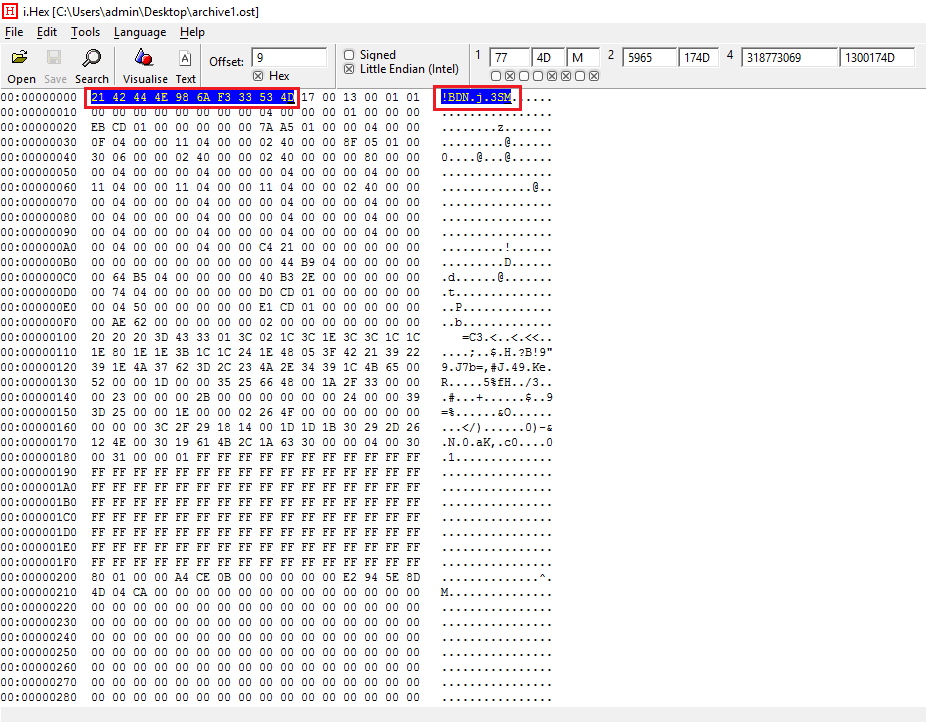This screenshot has height=722, width=926.
Task: Select address 00:00000000 row label
Action: [x=39, y=97]
